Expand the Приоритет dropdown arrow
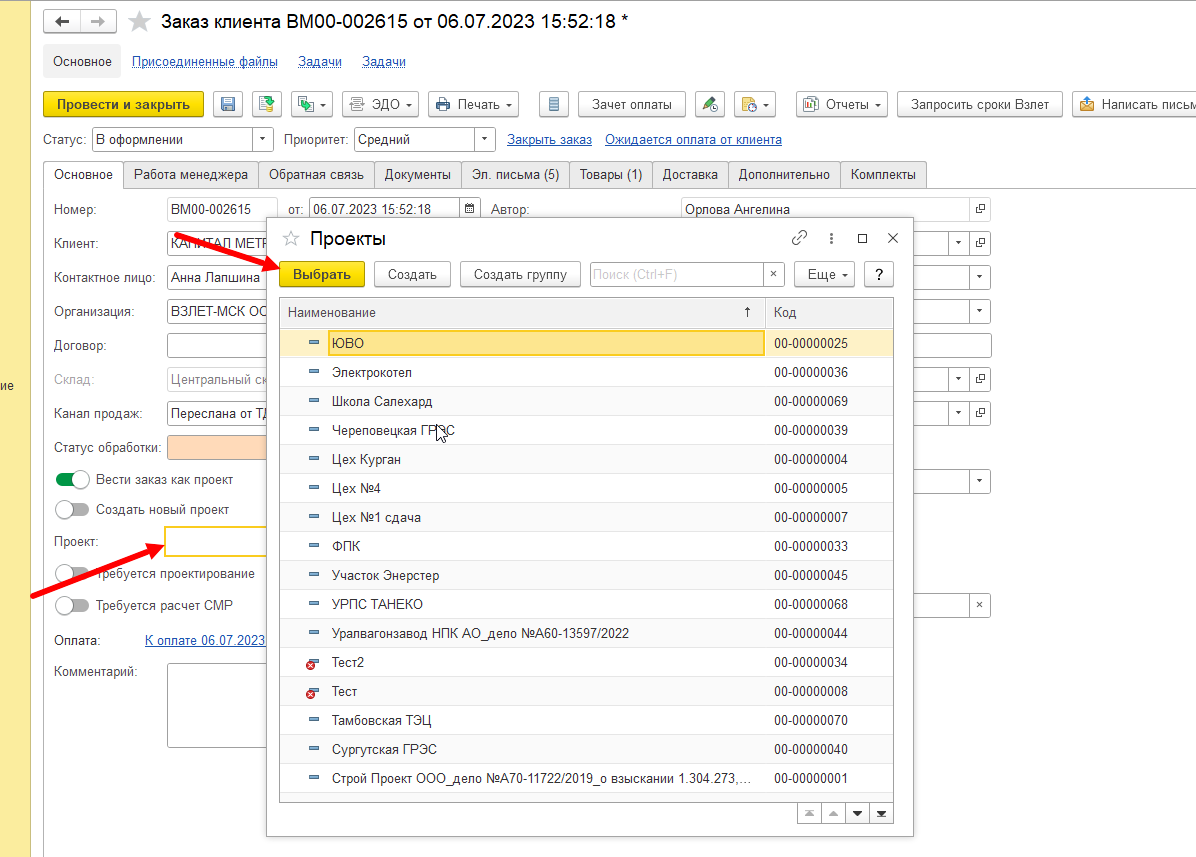Screen dimensions: 1196x857 tap(484, 140)
